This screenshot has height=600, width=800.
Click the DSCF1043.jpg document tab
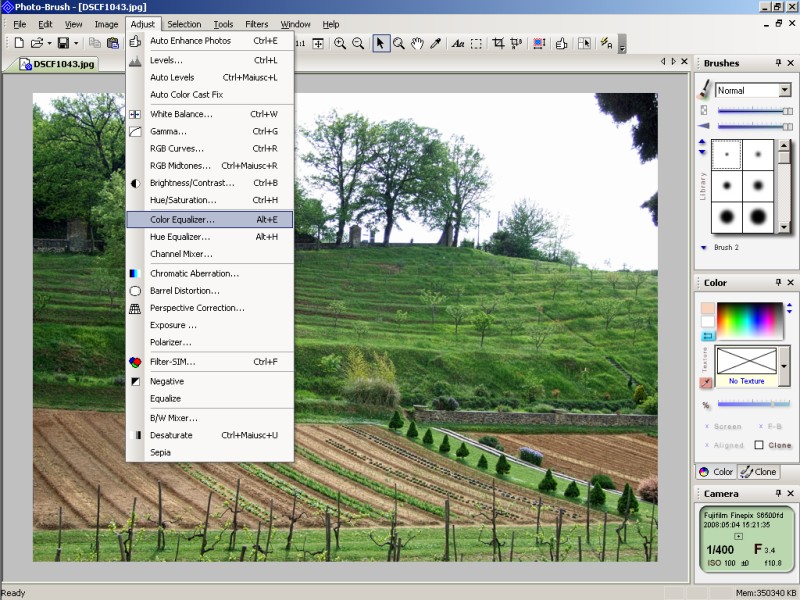point(62,63)
